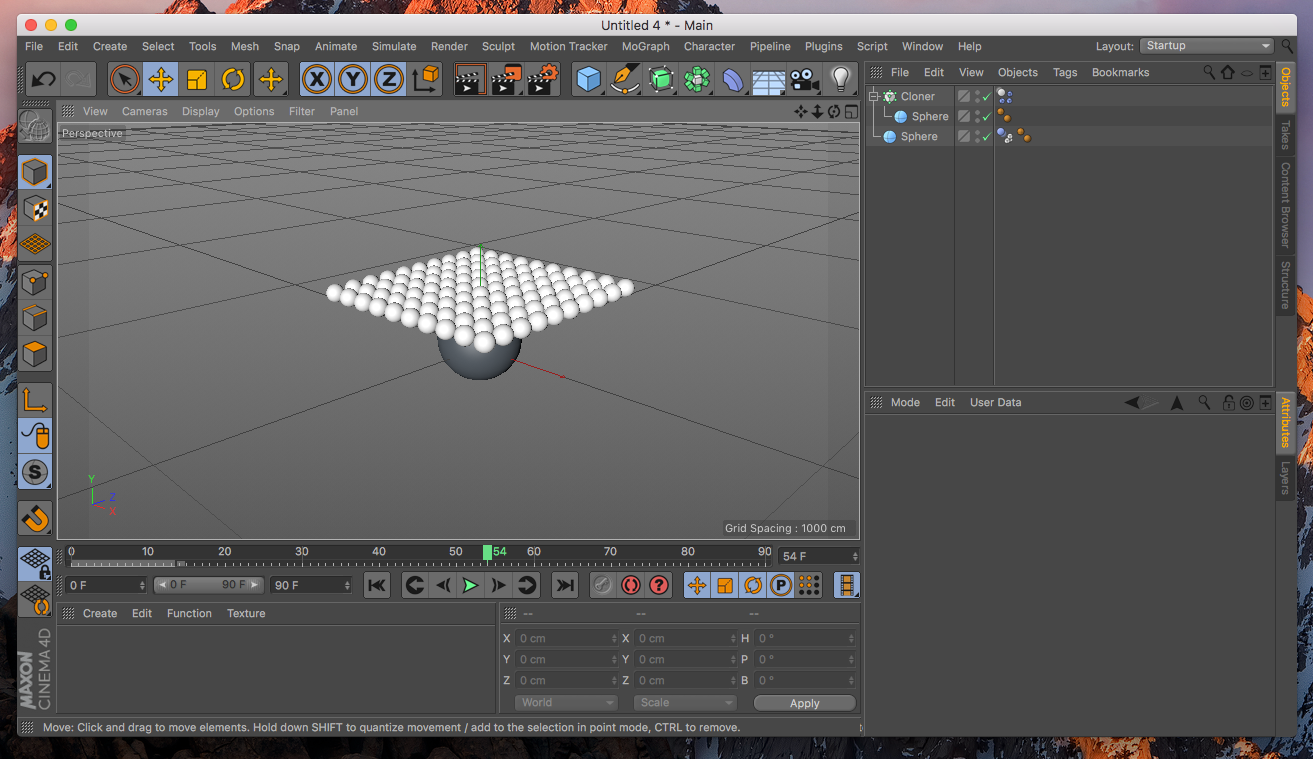The image size is (1313, 759).
Task: Enable Points mode
Action: (35, 282)
